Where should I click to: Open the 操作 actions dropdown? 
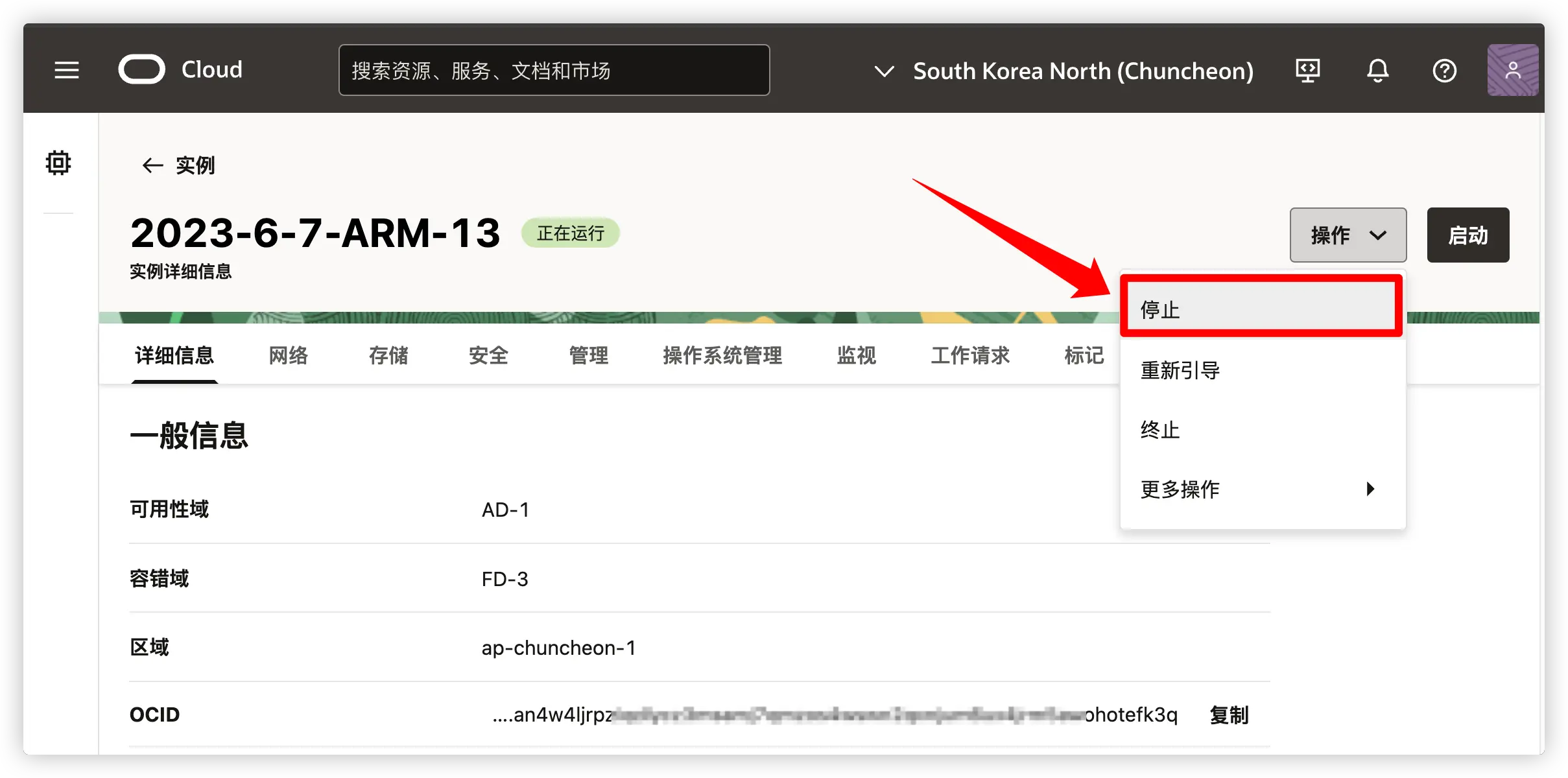coord(1348,235)
